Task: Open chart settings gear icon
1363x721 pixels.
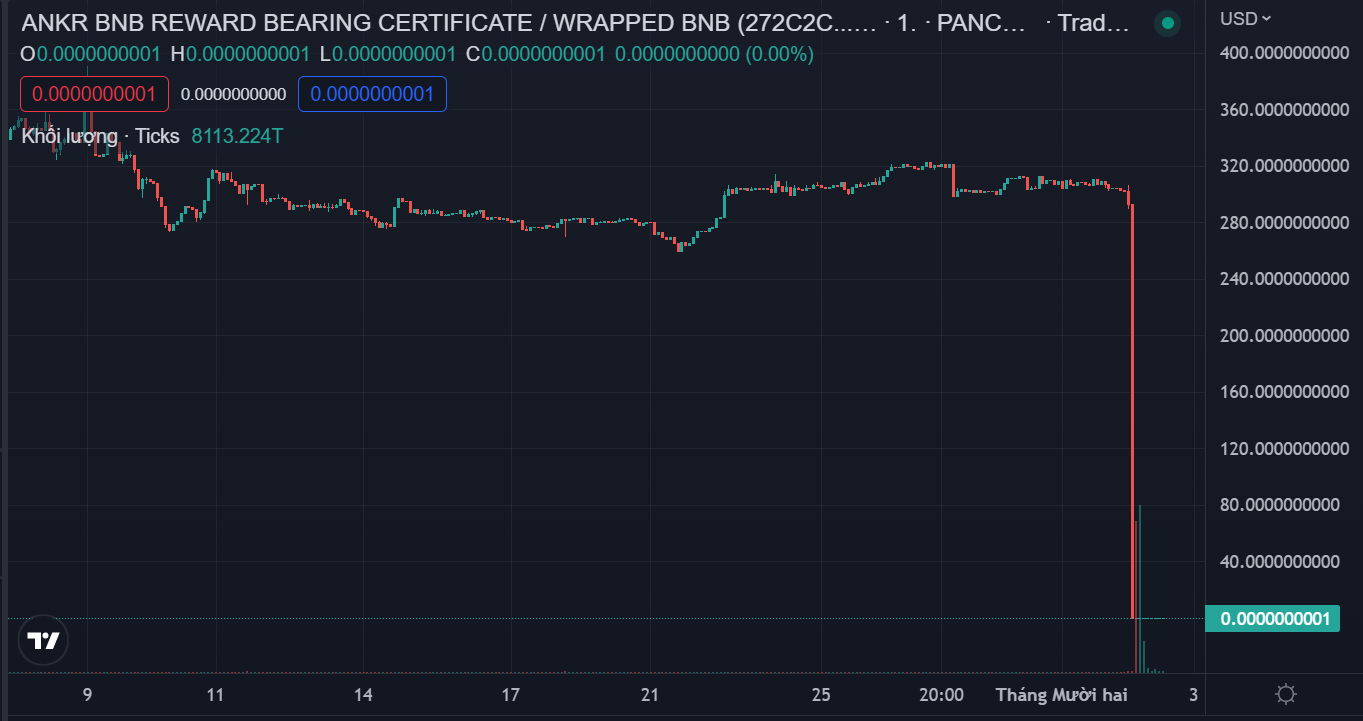Action: pyautogui.click(x=1286, y=694)
